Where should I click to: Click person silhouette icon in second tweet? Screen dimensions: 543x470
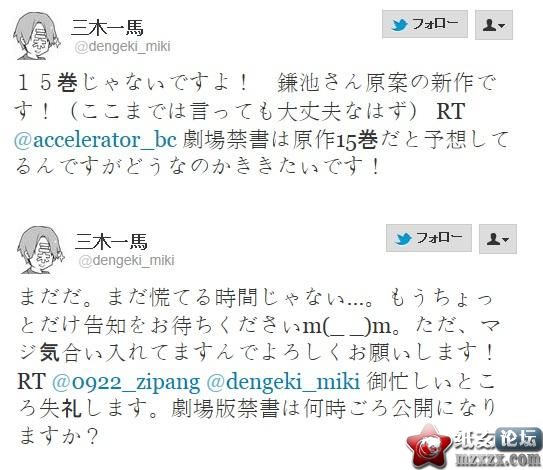[x=494, y=239]
